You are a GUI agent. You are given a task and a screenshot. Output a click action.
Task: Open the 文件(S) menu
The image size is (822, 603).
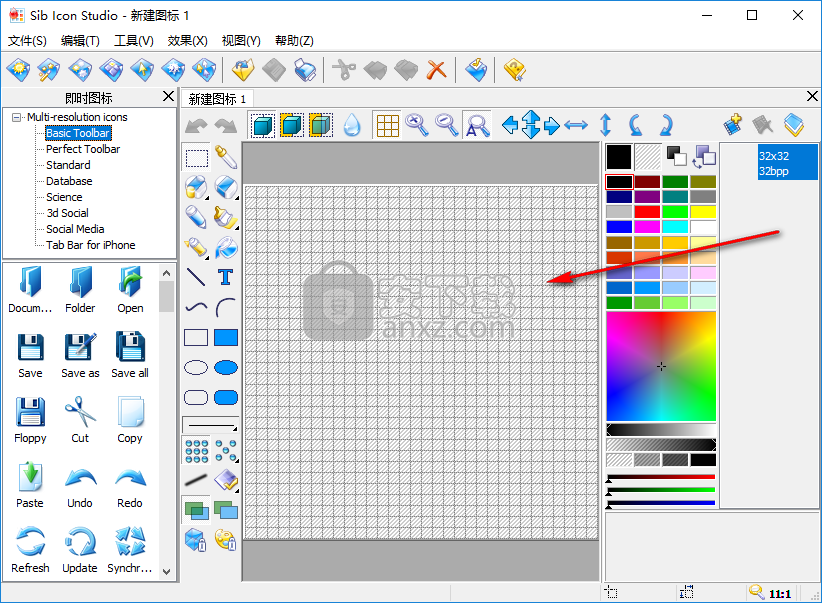pyautogui.click(x=27, y=41)
